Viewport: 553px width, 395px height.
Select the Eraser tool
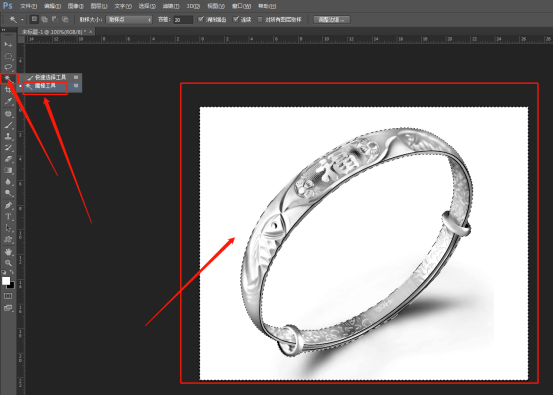8,159
